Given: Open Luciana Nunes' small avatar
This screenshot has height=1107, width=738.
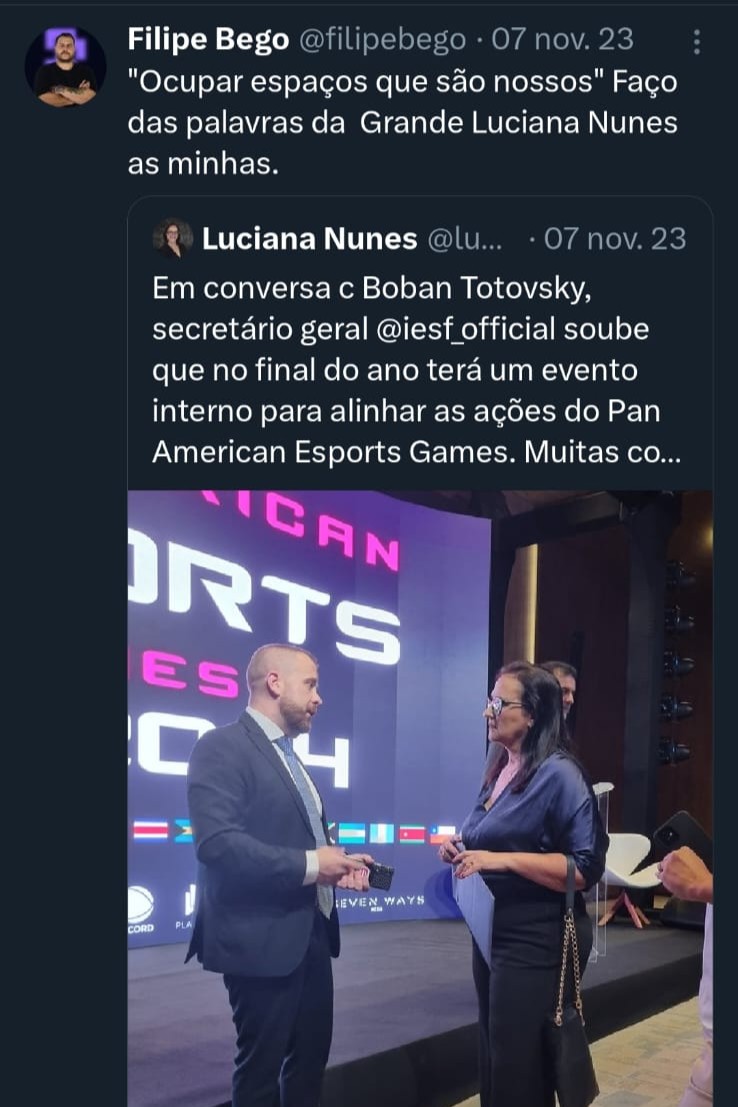Looking at the screenshot, I should click(x=173, y=239).
